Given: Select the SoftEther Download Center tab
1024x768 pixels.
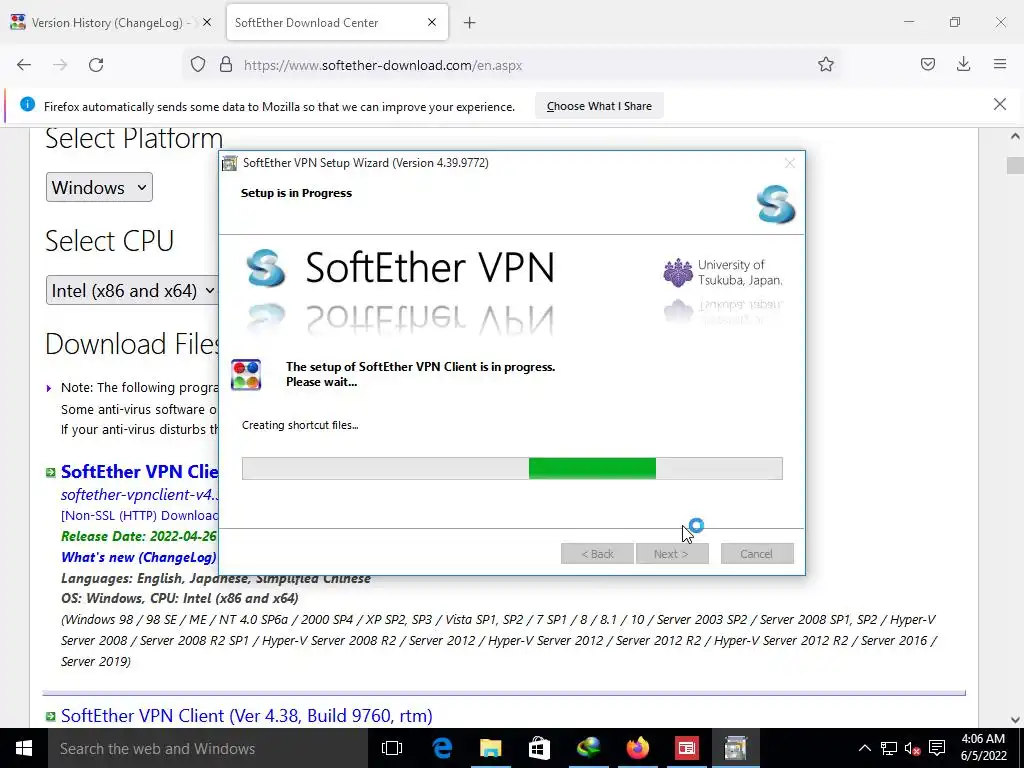Looking at the screenshot, I should pyautogui.click(x=337, y=23).
